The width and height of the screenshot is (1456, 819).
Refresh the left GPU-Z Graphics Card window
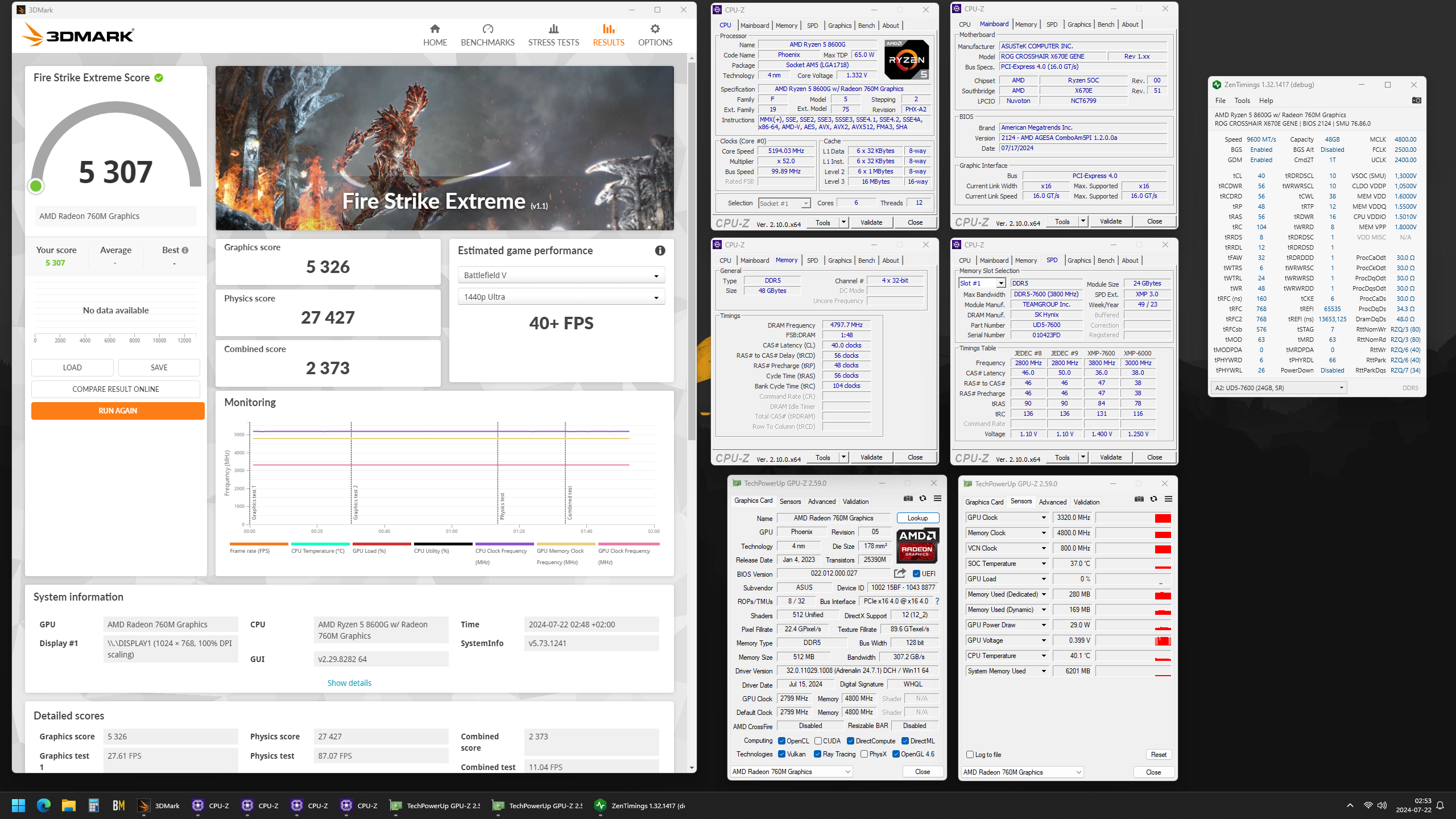point(923,498)
